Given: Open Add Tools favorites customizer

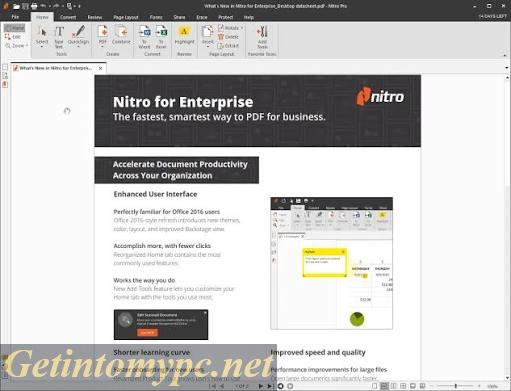Looking at the screenshot, I should coord(262,37).
